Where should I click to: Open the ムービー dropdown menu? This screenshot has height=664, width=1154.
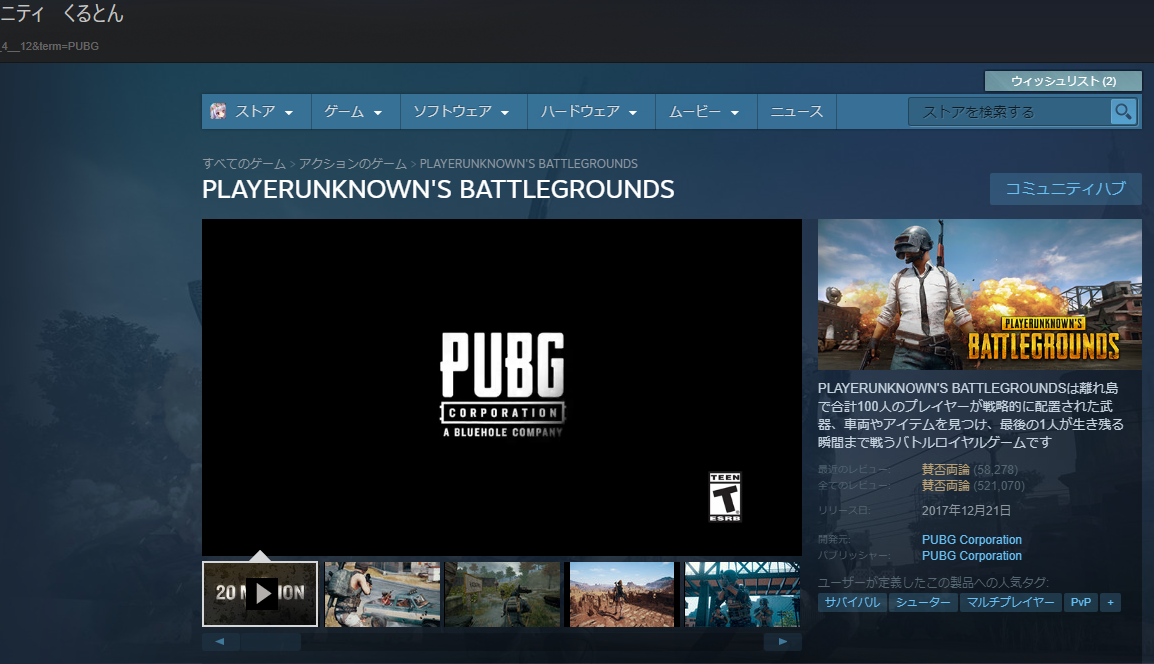[x=706, y=112]
